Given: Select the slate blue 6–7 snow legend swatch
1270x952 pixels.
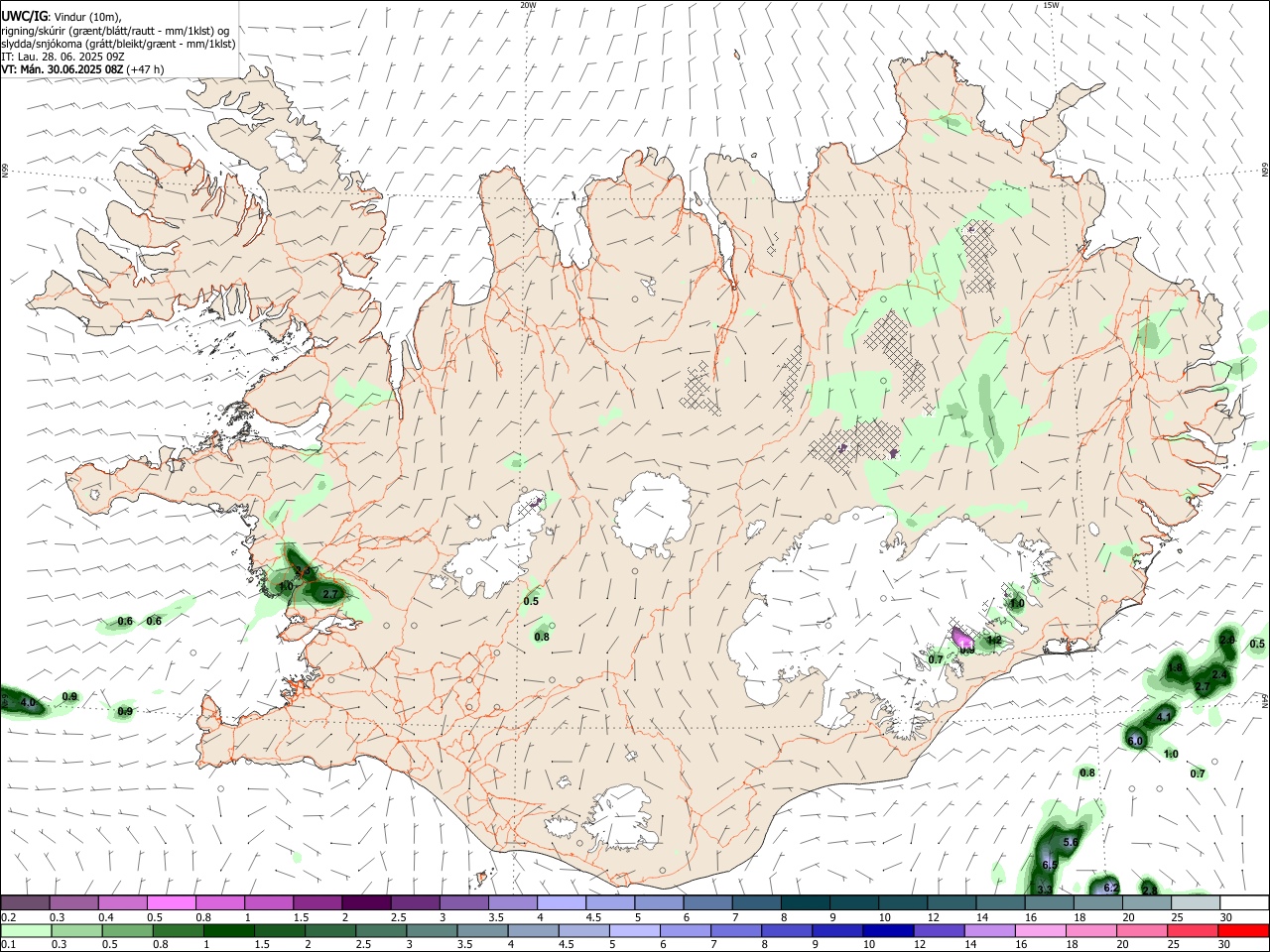Looking at the screenshot, I should pyautogui.click(x=706, y=903).
